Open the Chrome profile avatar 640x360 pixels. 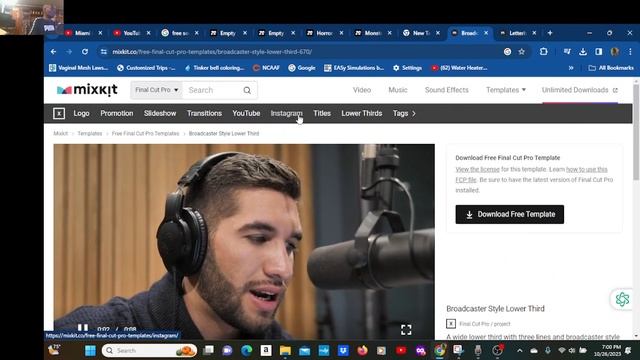point(615,51)
